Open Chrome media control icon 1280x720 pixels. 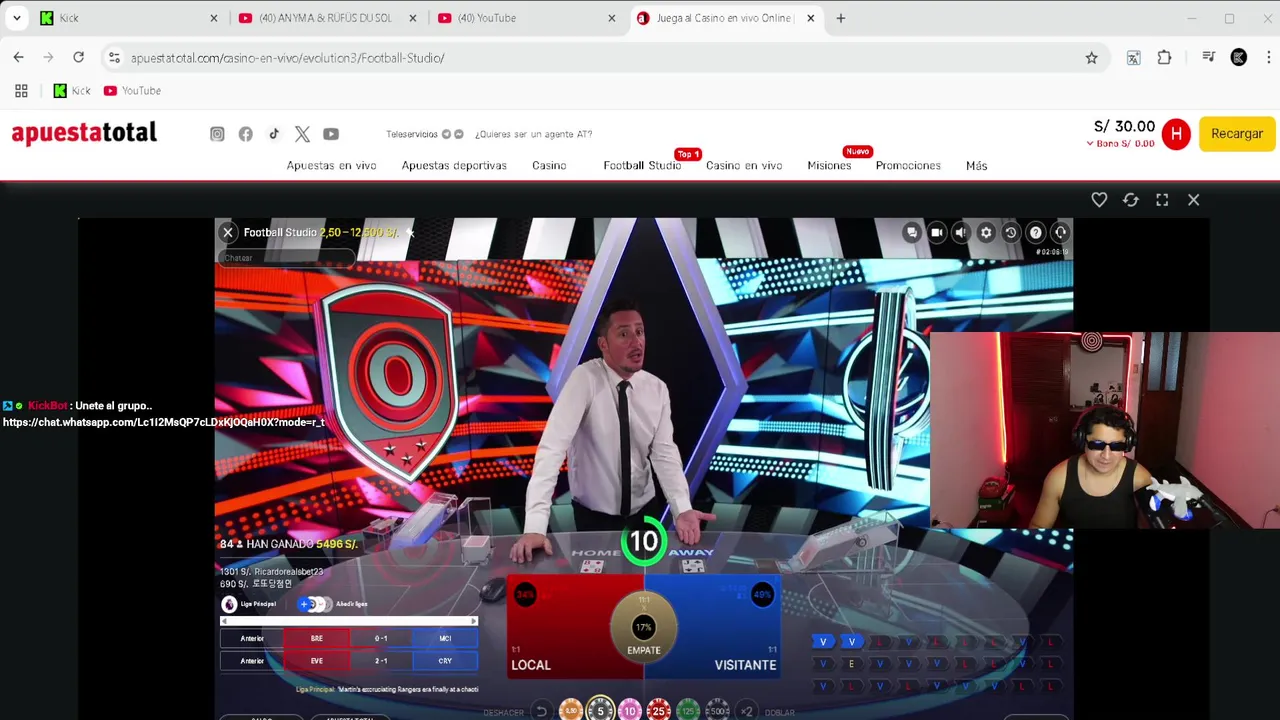(1209, 58)
